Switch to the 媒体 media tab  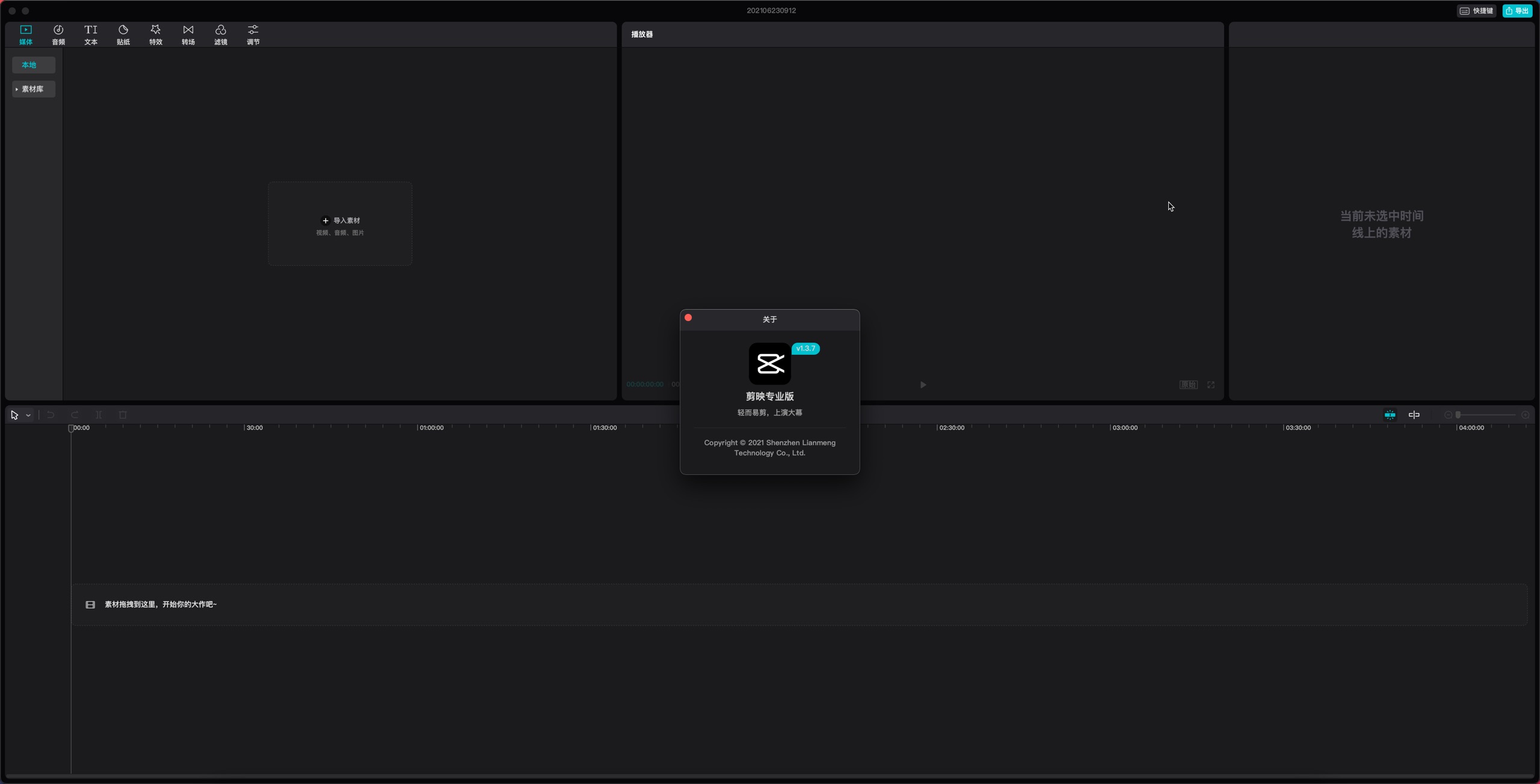pos(26,34)
